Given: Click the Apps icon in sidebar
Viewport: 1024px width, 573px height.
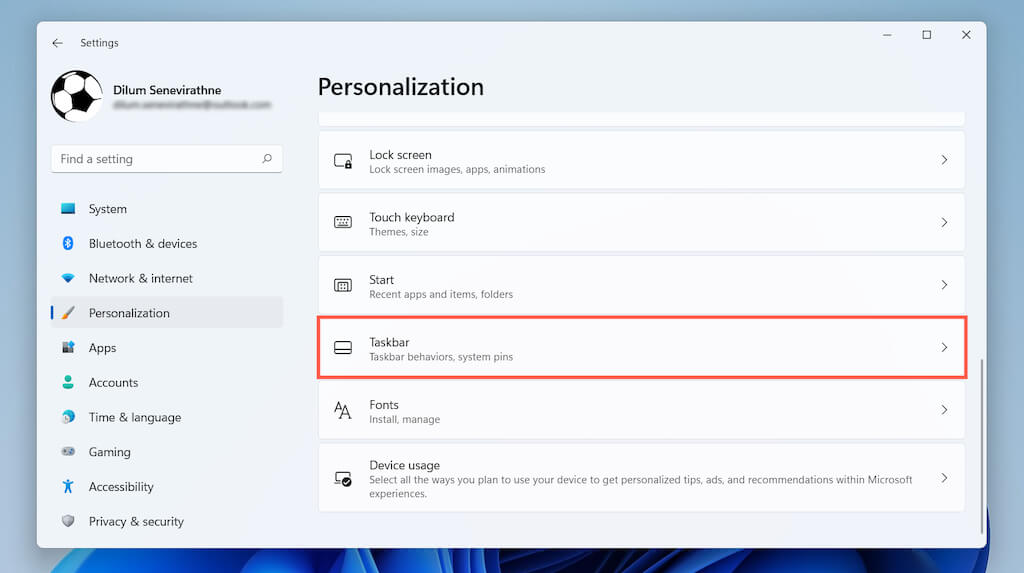Looking at the screenshot, I should click(x=68, y=347).
